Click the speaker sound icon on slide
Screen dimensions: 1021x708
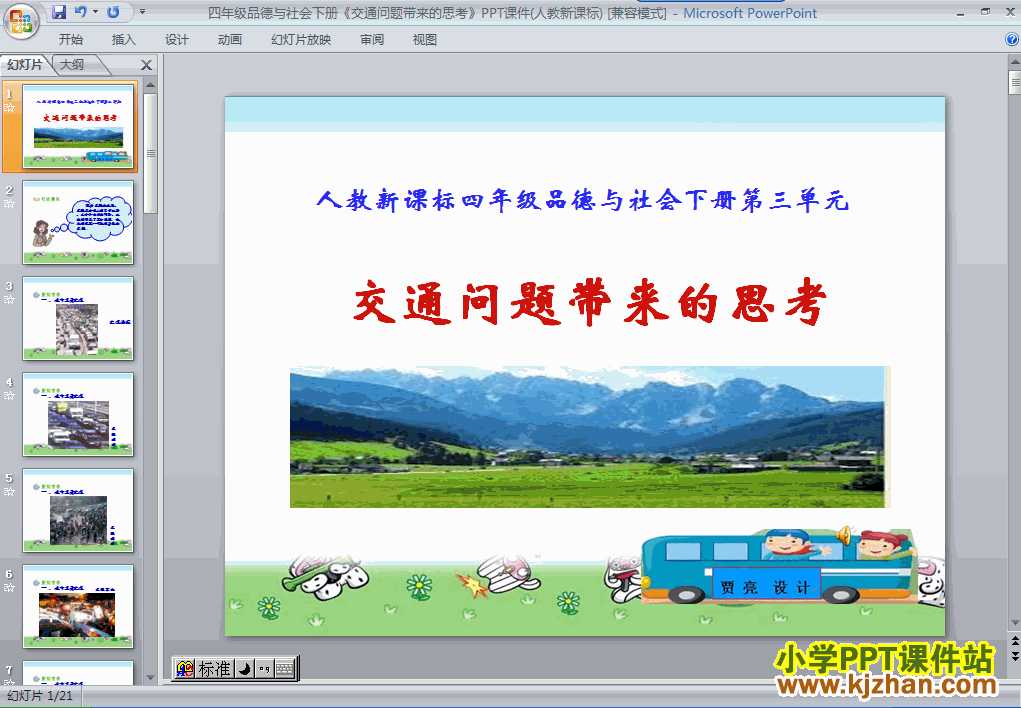pyautogui.click(x=845, y=535)
